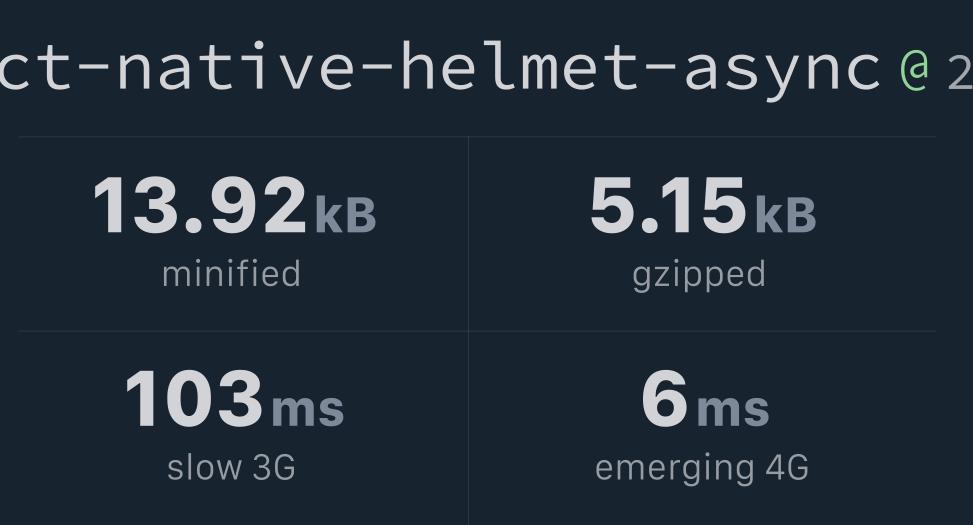
Task: Click the kB unit beside 13.92
Action: [346, 215]
